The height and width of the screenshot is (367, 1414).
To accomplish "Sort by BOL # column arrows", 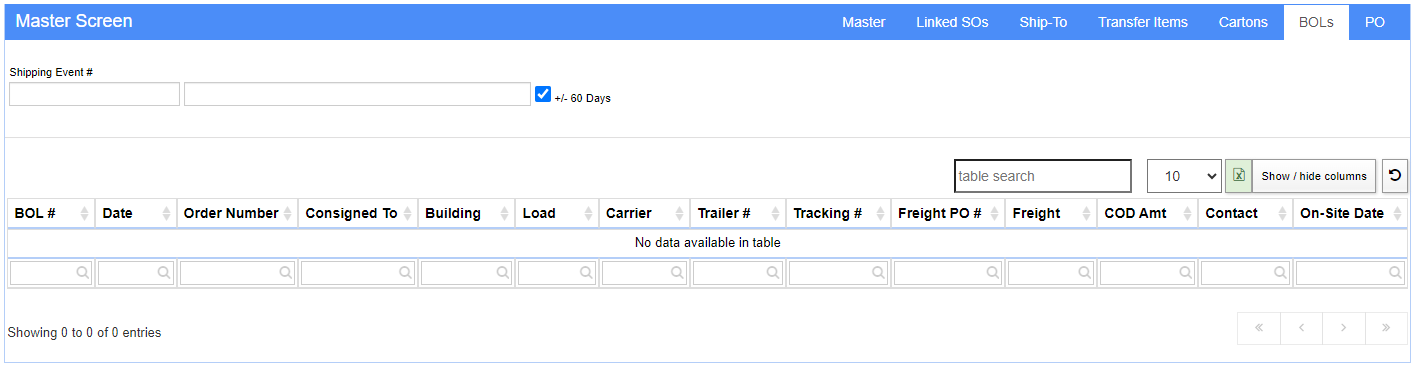I will pyautogui.click(x=84, y=213).
